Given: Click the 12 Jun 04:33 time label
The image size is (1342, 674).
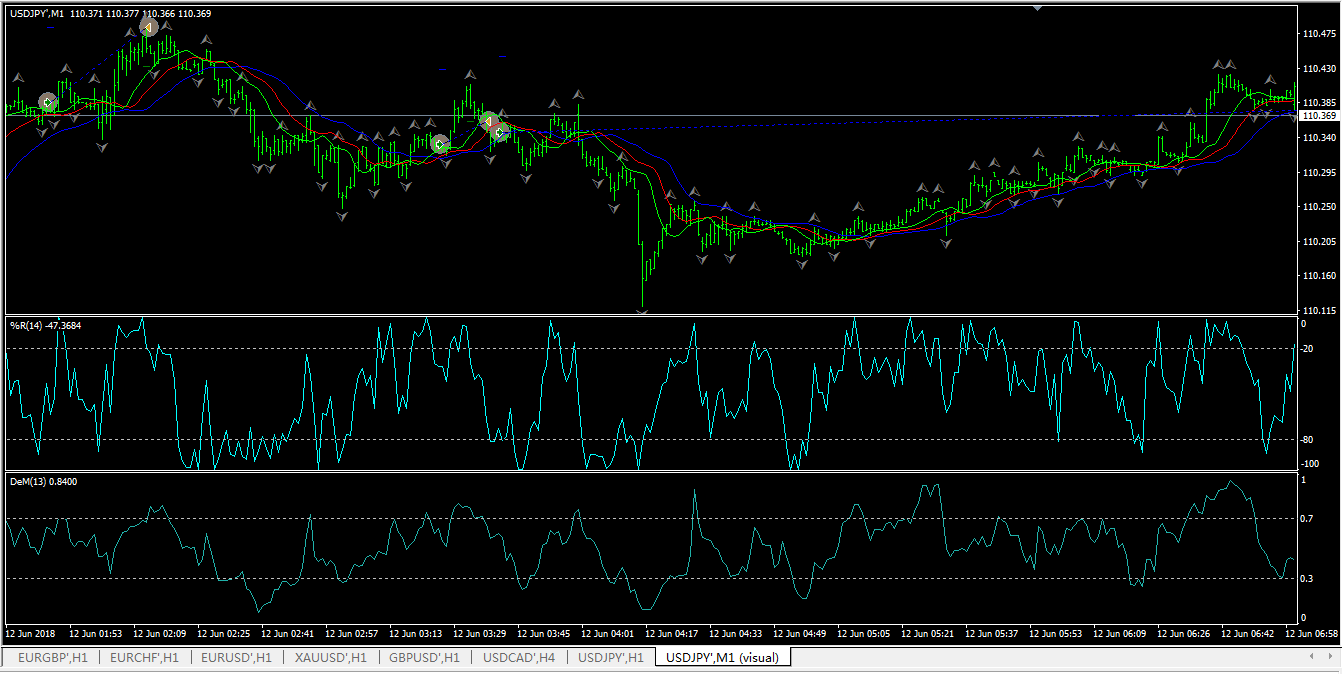Looking at the screenshot, I should pos(736,634).
